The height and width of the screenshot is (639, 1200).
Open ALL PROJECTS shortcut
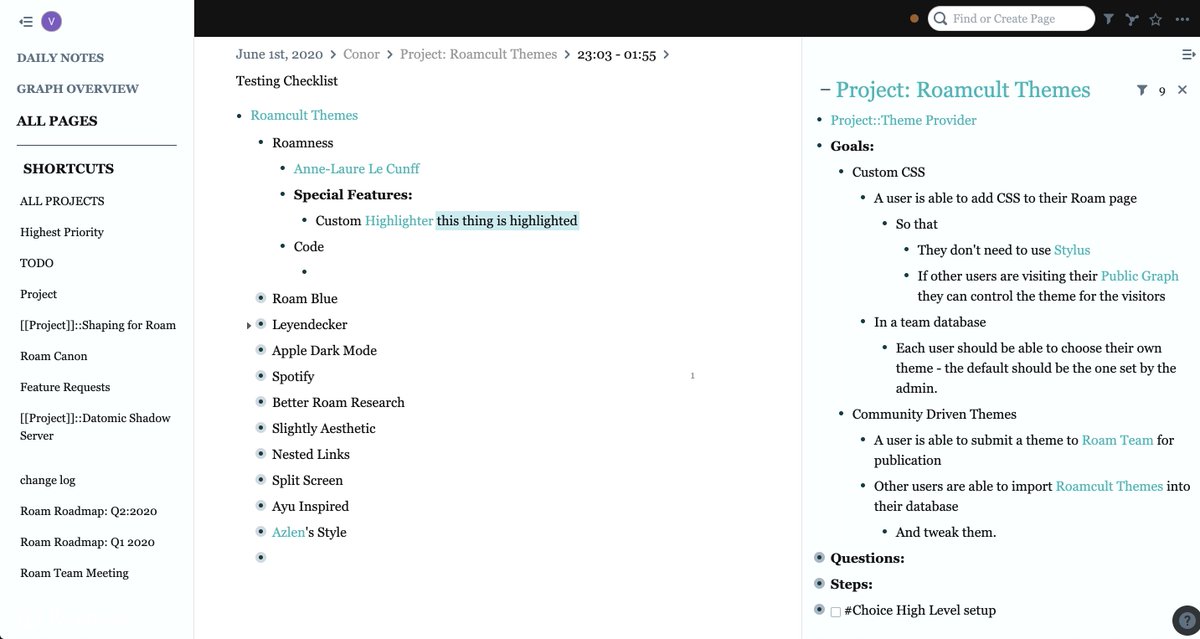pyautogui.click(x=62, y=201)
